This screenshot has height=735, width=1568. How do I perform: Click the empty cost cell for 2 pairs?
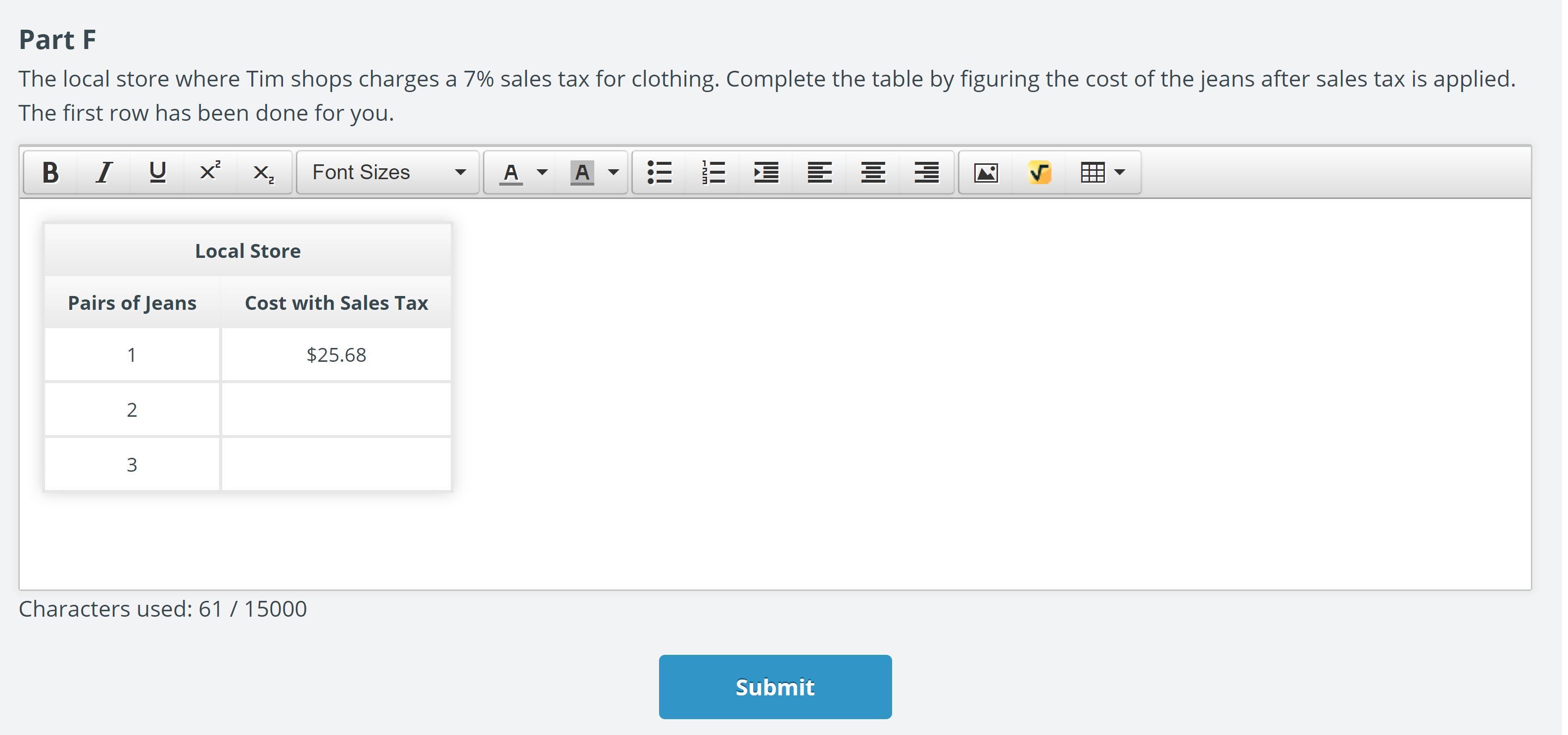pos(336,409)
